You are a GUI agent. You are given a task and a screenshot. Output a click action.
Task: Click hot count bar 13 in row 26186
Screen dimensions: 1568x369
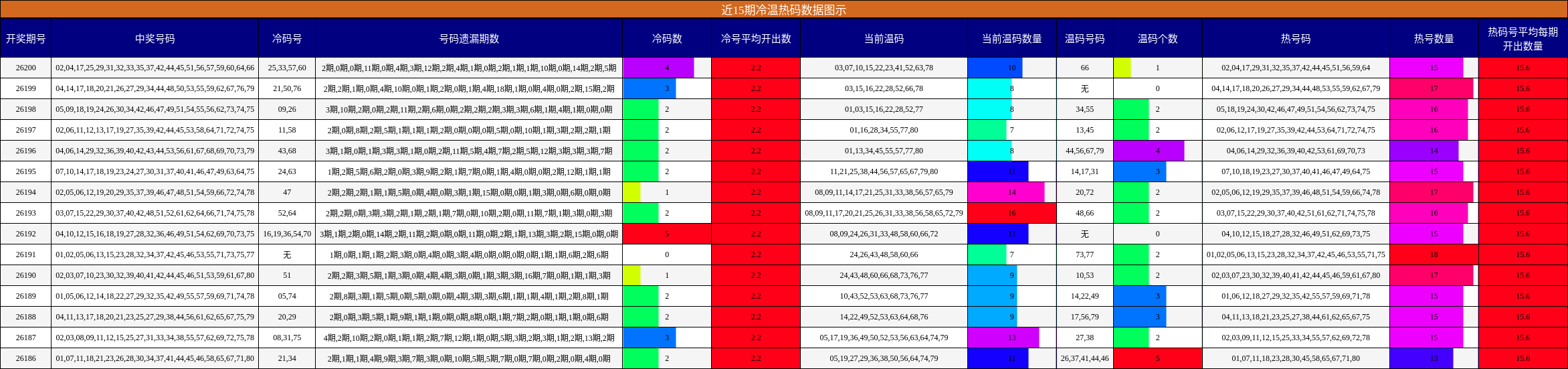click(1422, 358)
